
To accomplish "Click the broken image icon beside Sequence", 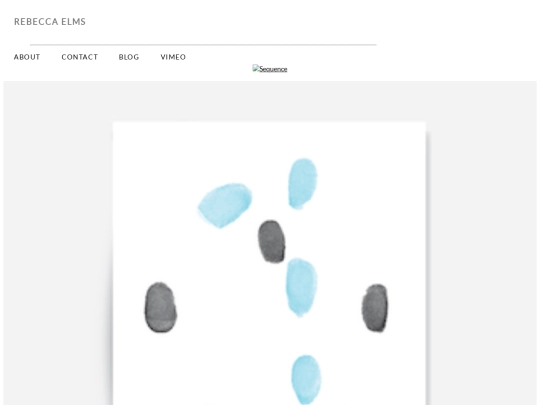I will click(x=256, y=68).
